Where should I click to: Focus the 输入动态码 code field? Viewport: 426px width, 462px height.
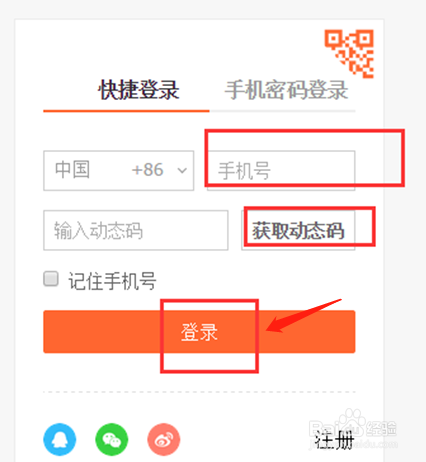click(x=136, y=230)
